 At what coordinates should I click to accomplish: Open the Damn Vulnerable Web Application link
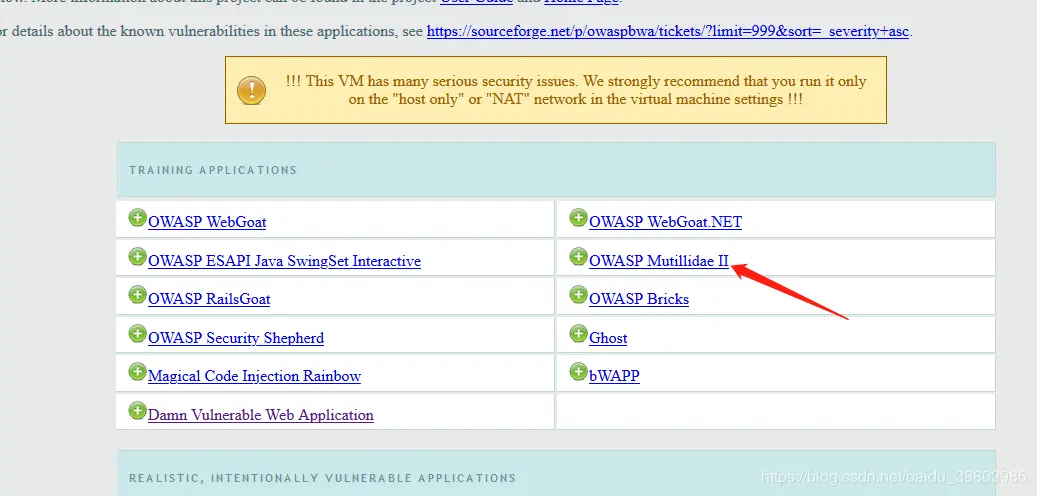261,415
